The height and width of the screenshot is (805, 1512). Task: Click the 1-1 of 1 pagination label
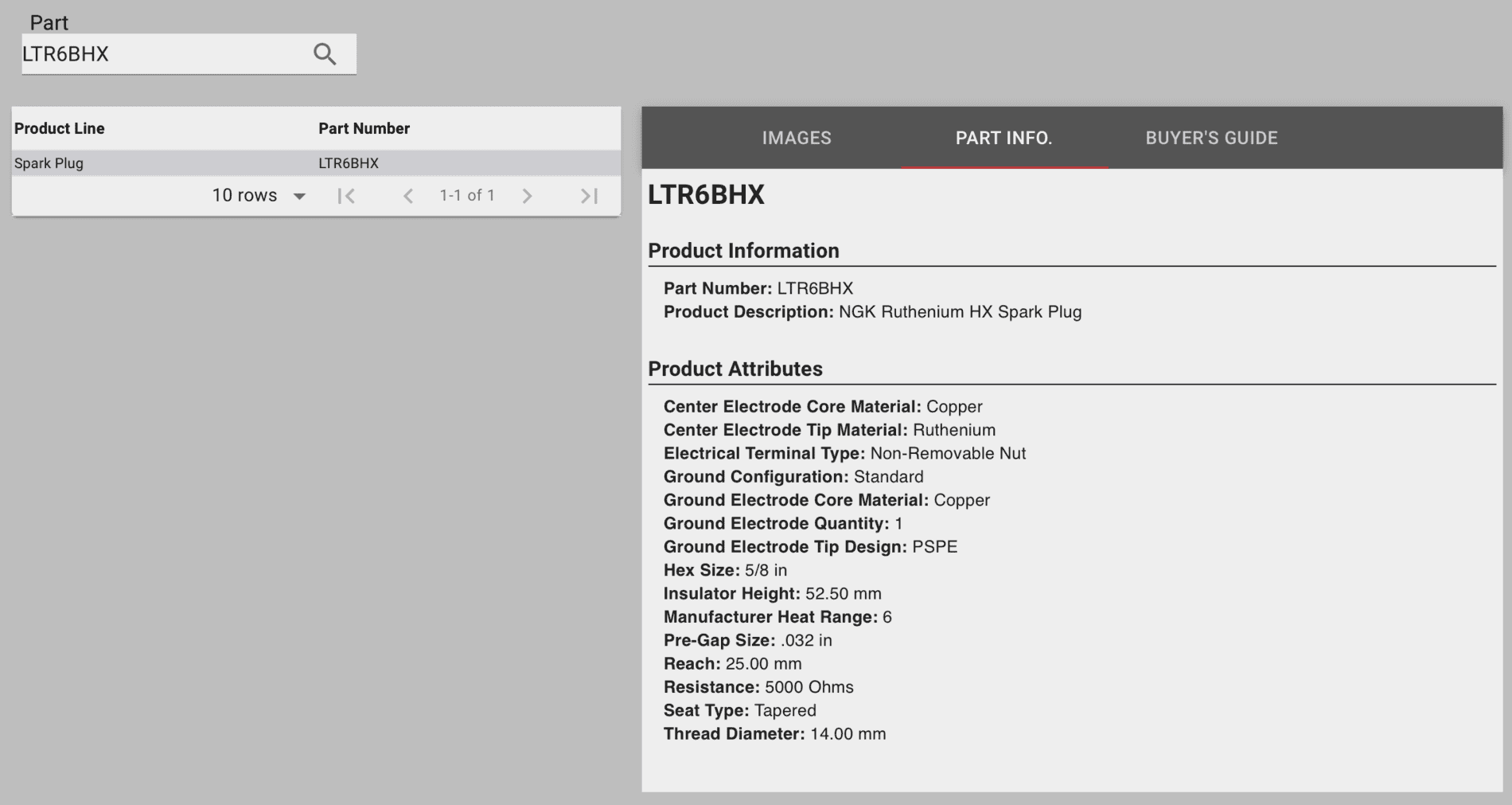tap(467, 195)
